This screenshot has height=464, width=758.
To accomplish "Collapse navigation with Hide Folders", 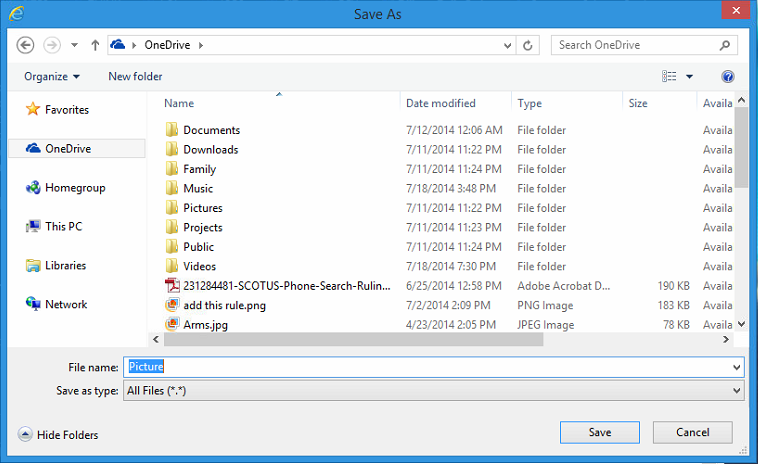I will [58, 435].
